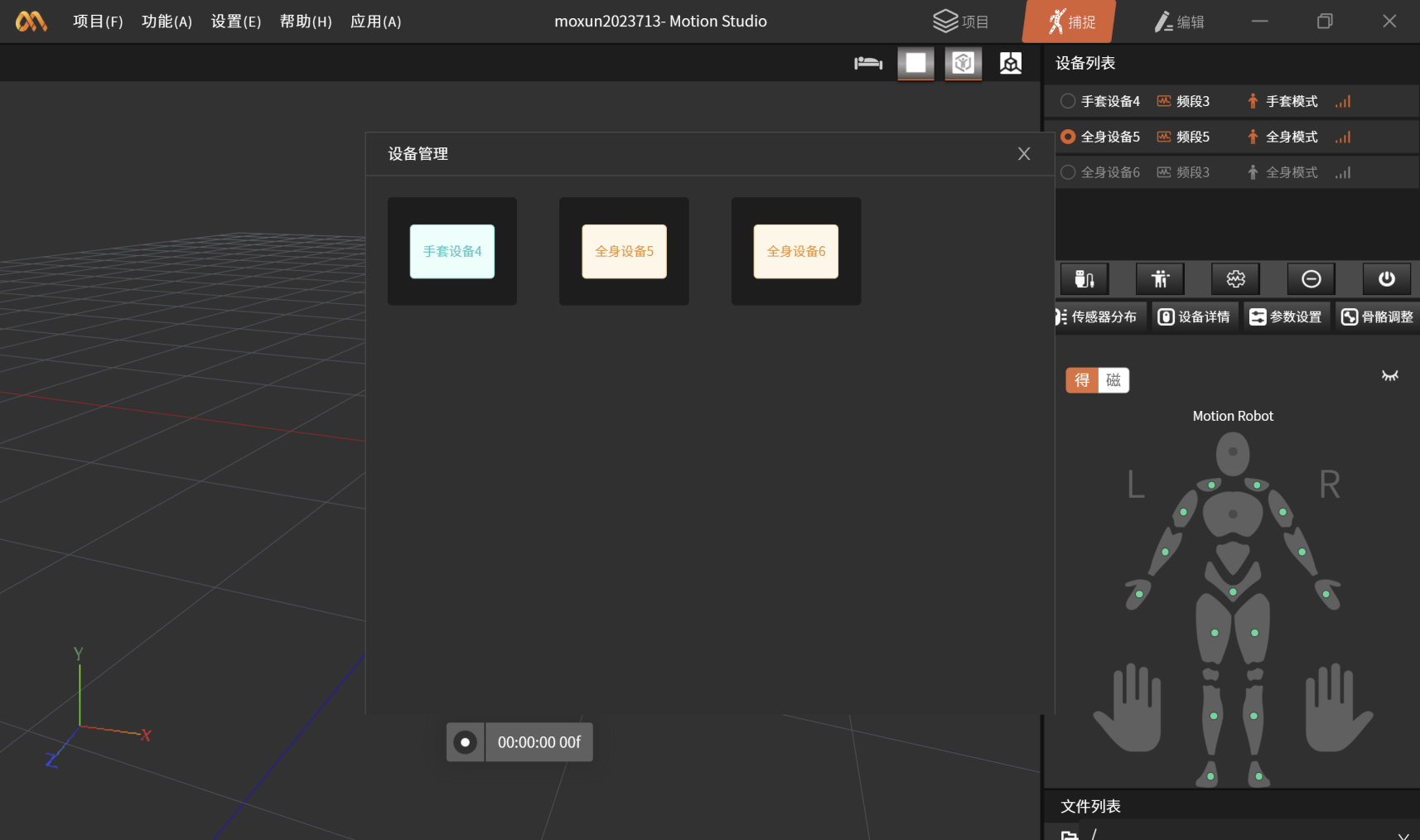1420x840 pixels.
Task: Open the 功能(A) menu
Action: point(167,22)
